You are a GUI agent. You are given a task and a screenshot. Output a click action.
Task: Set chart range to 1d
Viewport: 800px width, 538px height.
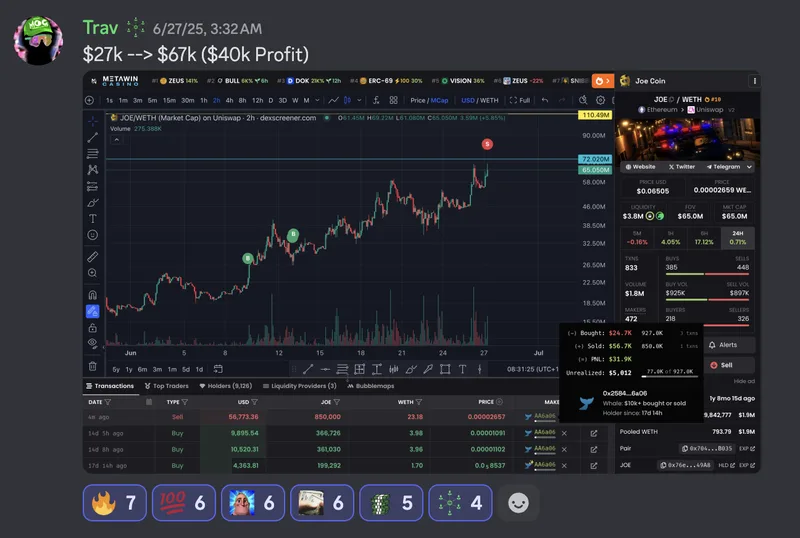coord(199,369)
